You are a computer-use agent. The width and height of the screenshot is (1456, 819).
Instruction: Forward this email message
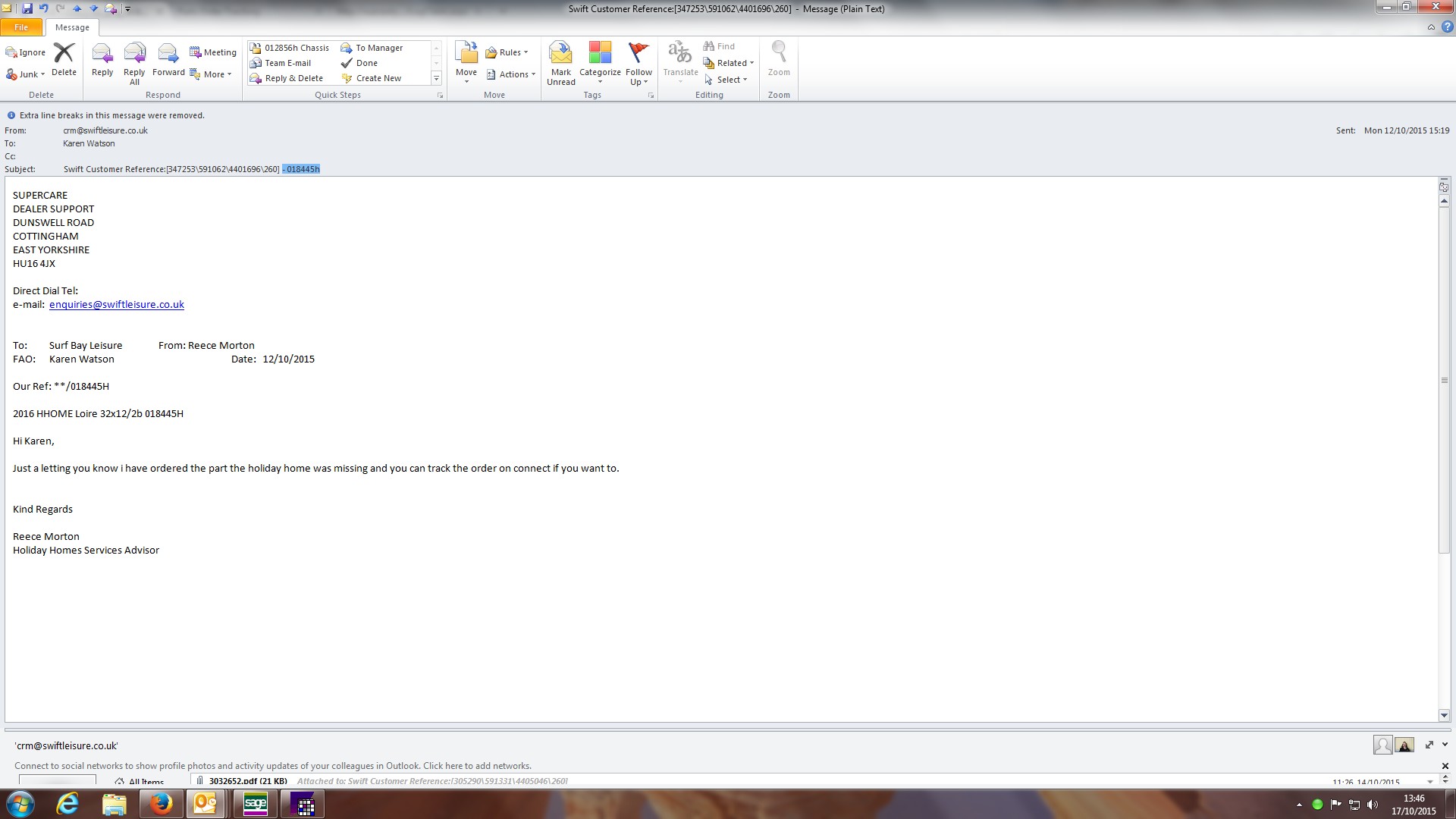click(168, 55)
